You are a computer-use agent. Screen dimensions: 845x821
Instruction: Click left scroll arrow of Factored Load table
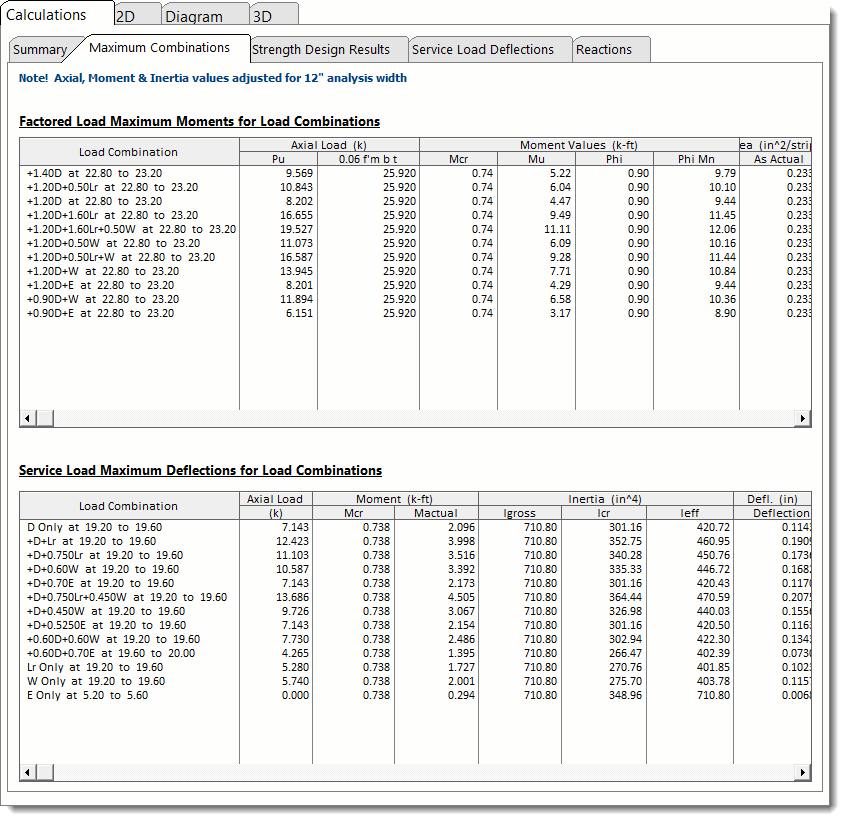tap(27, 418)
